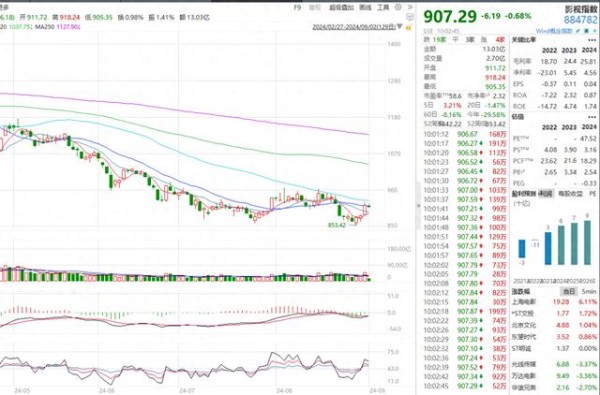Open the date range dropdown 2024/02/27-2024/09/02
This screenshot has width=600, height=395.
(357, 27)
